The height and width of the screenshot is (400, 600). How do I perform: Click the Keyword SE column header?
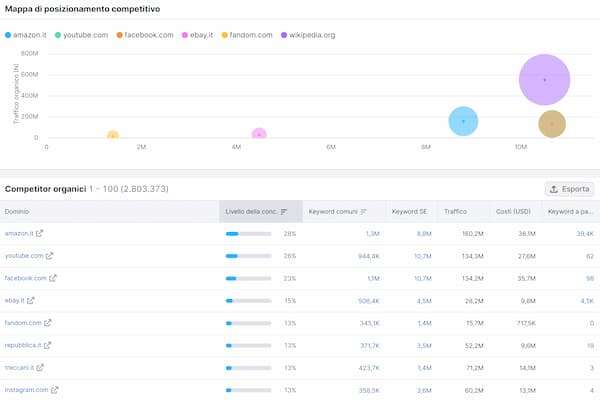tap(409, 211)
